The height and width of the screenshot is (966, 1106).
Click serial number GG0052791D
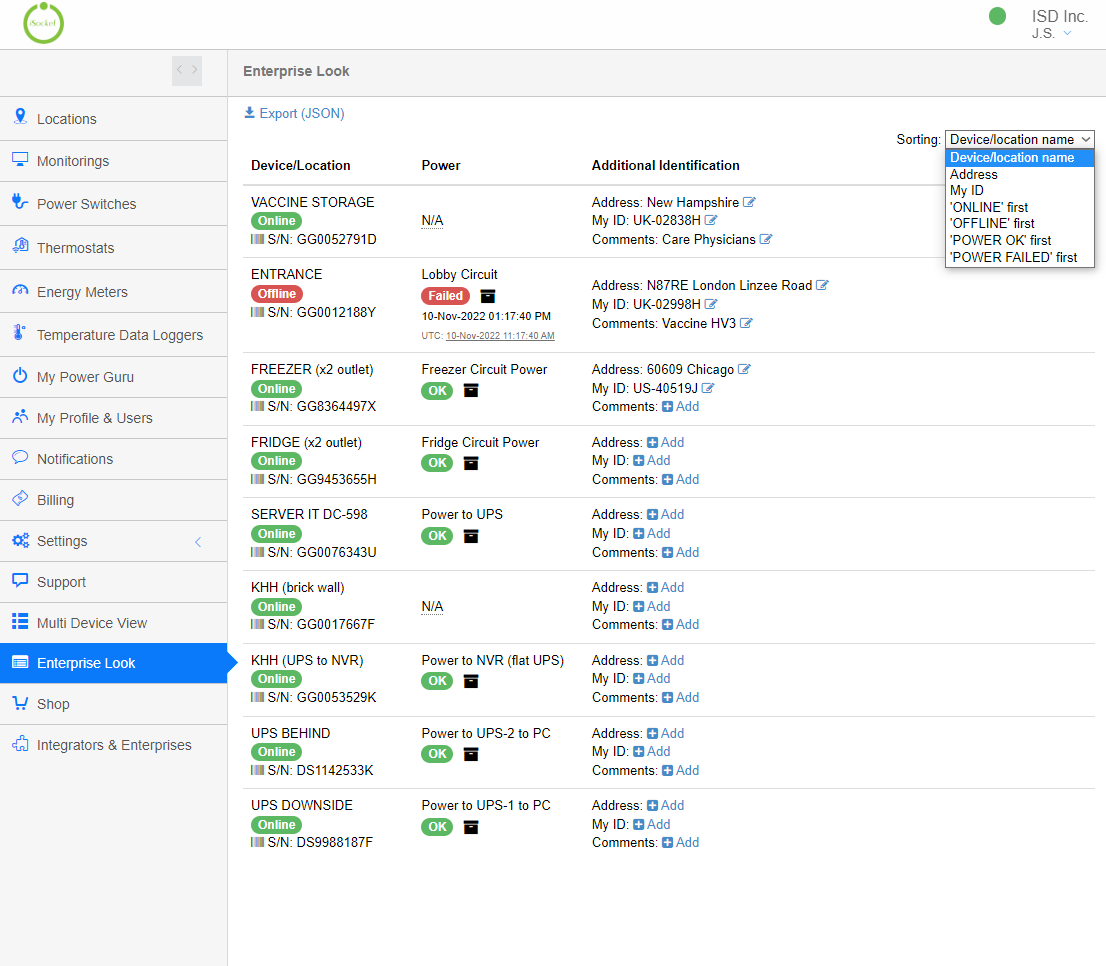click(x=336, y=240)
